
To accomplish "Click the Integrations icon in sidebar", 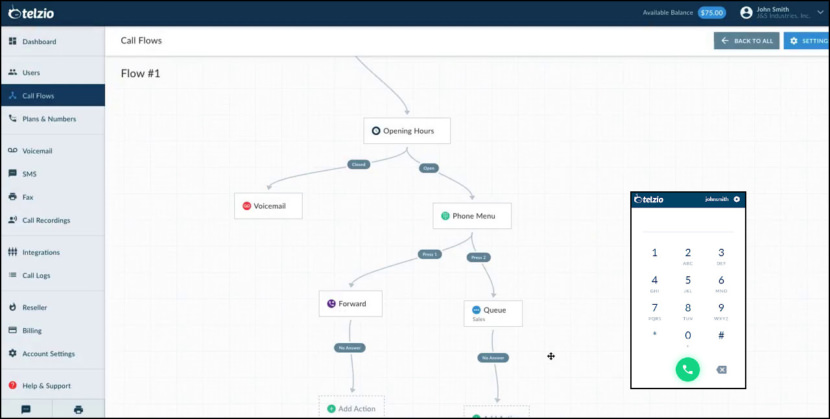I will 13,252.
